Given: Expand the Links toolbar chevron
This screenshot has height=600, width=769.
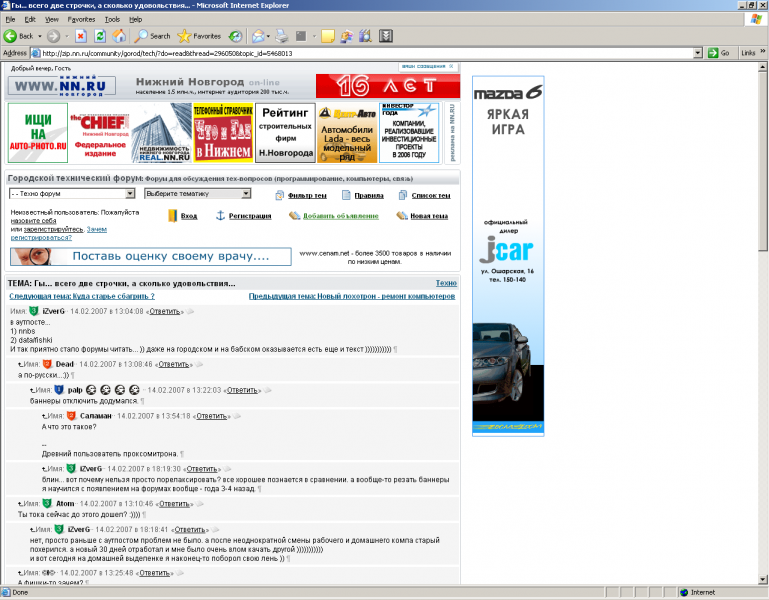Looking at the screenshot, I should (x=763, y=52).
